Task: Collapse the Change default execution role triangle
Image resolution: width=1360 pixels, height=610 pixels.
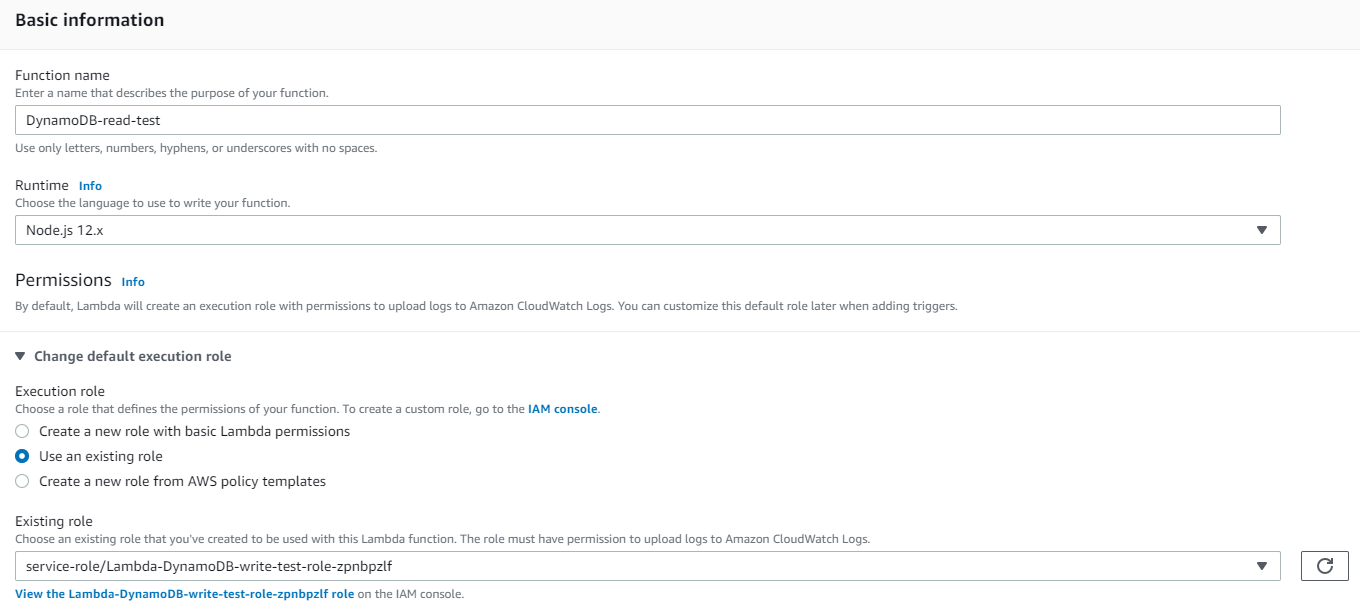Action: pyautogui.click(x=20, y=356)
